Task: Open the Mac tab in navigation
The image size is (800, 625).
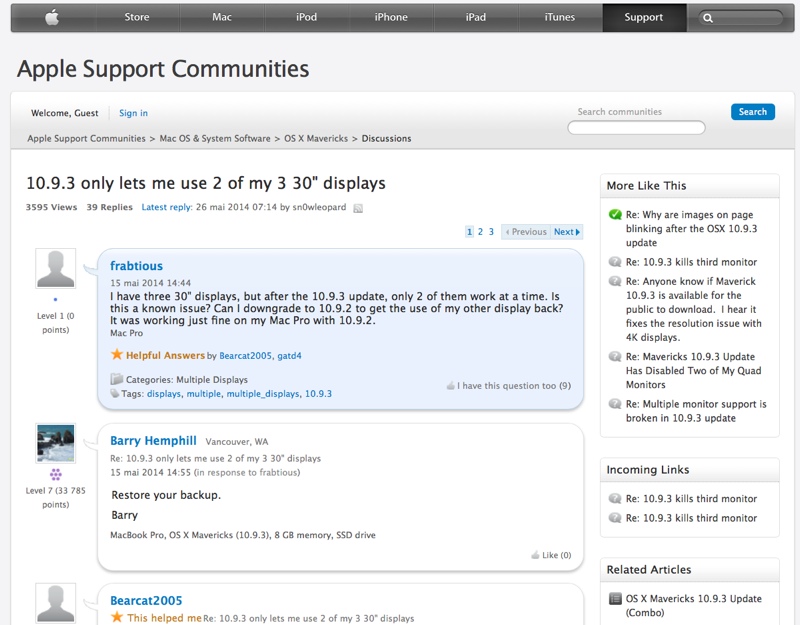Action: pyautogui.click(x=221, y=17)
